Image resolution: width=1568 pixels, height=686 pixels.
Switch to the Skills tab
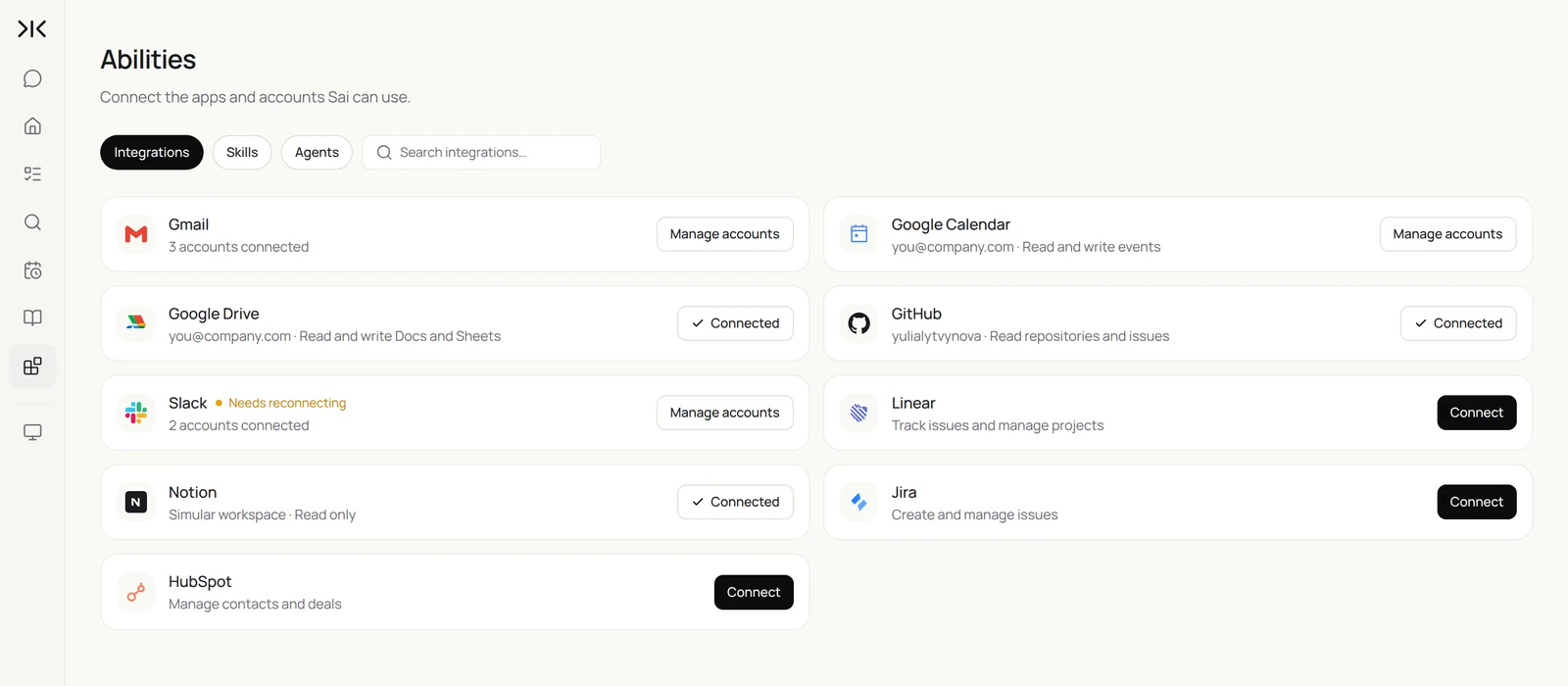tap(242, 153)
